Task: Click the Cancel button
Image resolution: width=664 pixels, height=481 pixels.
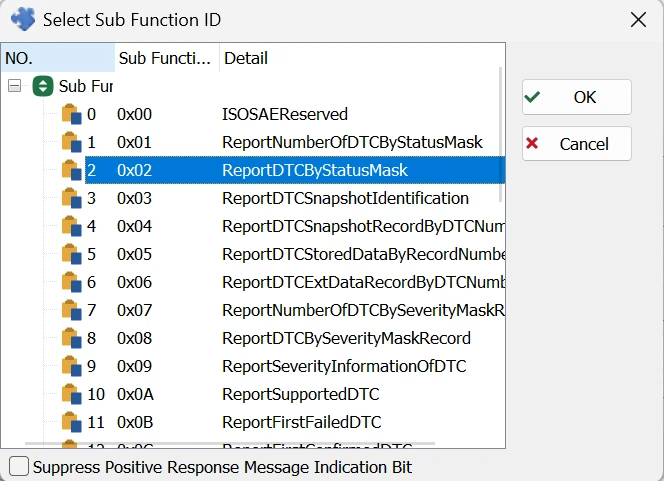Action: [577, 144]
